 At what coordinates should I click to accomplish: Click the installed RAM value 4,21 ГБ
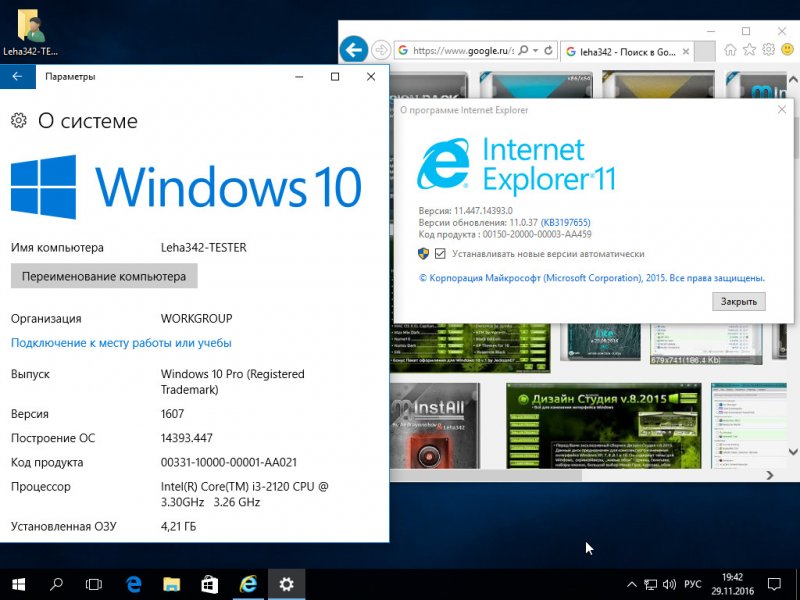coord(178,526)
